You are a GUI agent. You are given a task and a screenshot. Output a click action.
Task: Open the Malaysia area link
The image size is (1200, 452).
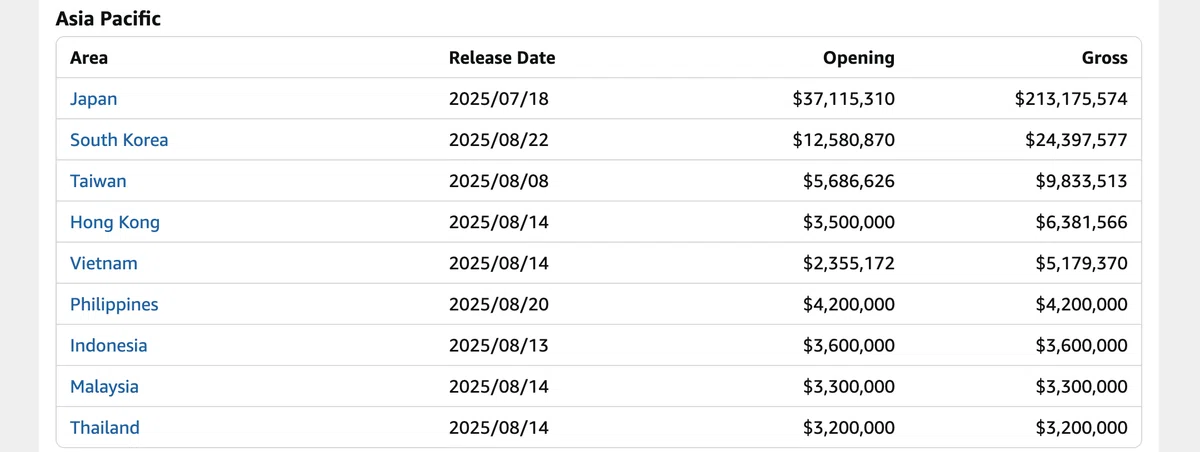click(104, 386)
